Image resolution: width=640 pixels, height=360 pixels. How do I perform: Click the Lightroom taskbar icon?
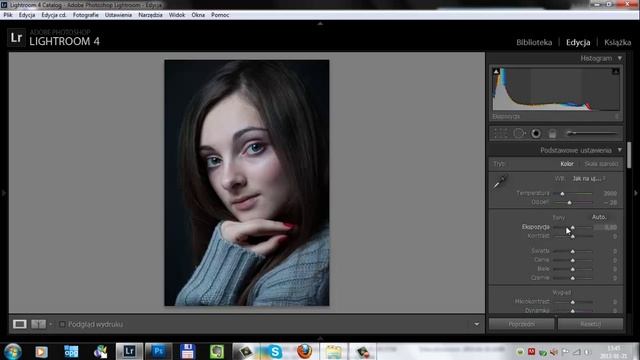click(x=129, y=351)
